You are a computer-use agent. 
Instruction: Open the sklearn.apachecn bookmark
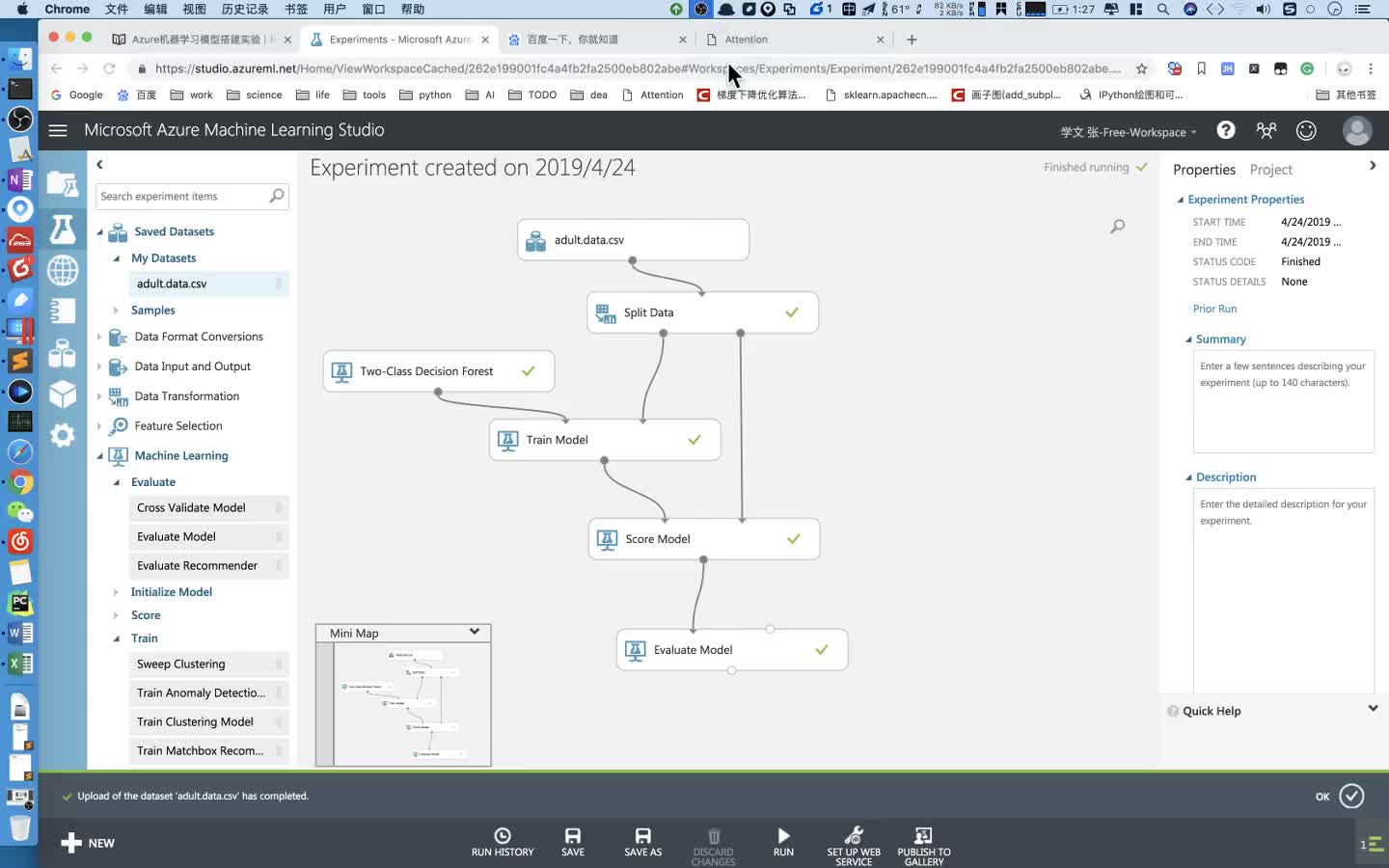pos(881,95)
